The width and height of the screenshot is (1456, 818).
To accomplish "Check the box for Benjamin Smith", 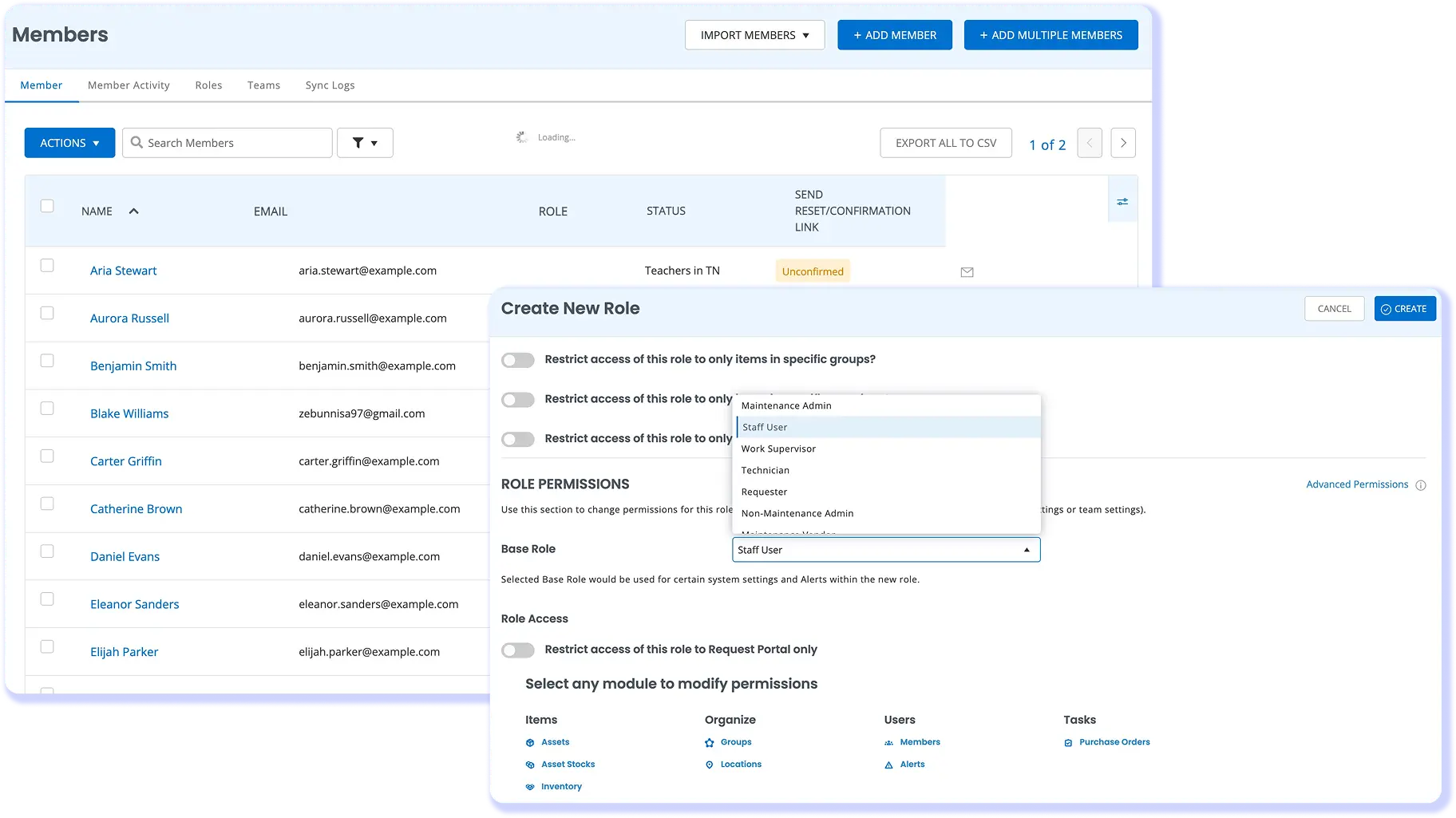I will [47, 361].
